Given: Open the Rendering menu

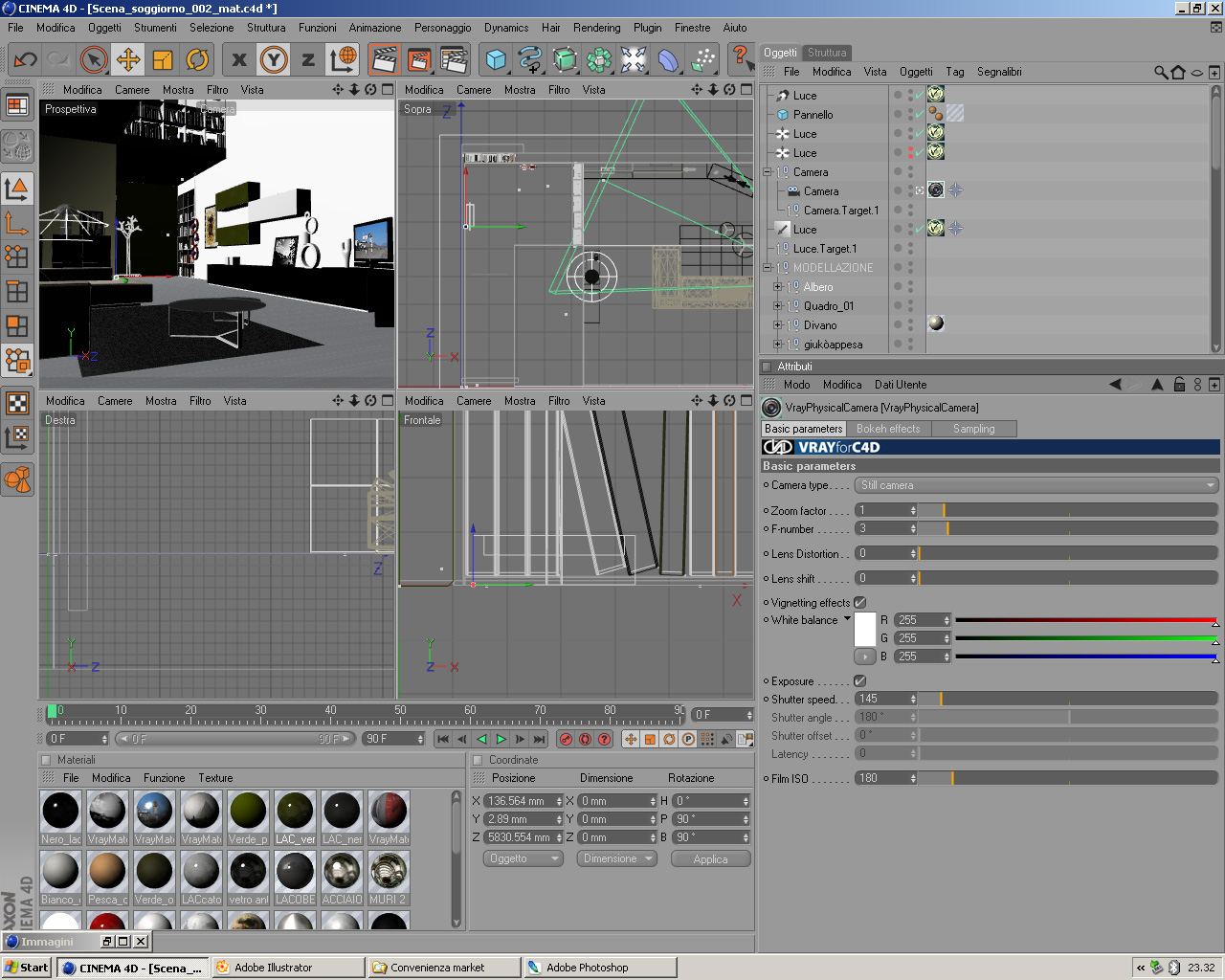Looking at the screenshot, I should (596, 28).
